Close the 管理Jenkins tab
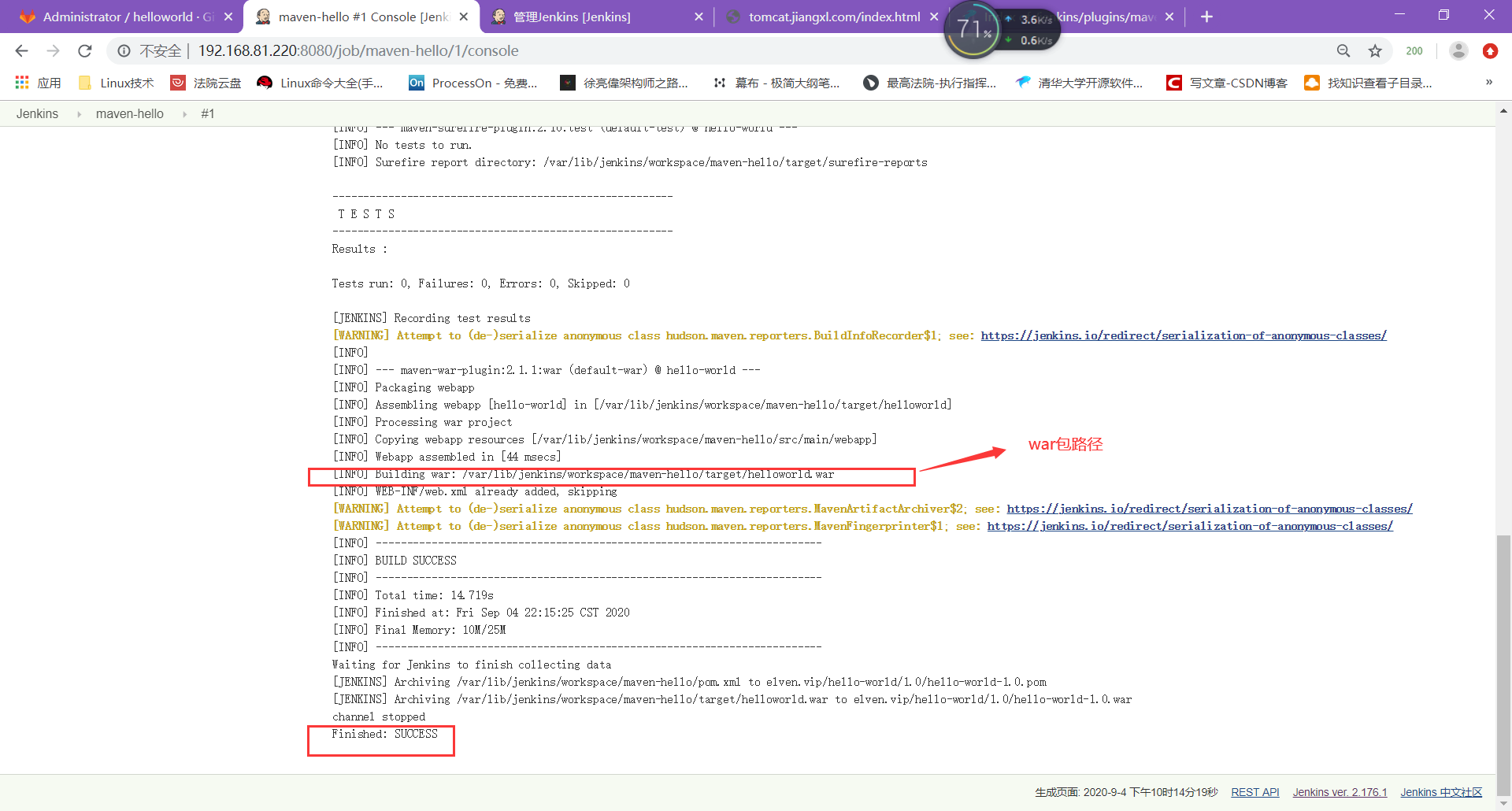This screenshot has height=811, width=1512. click(x=699, y=17)
